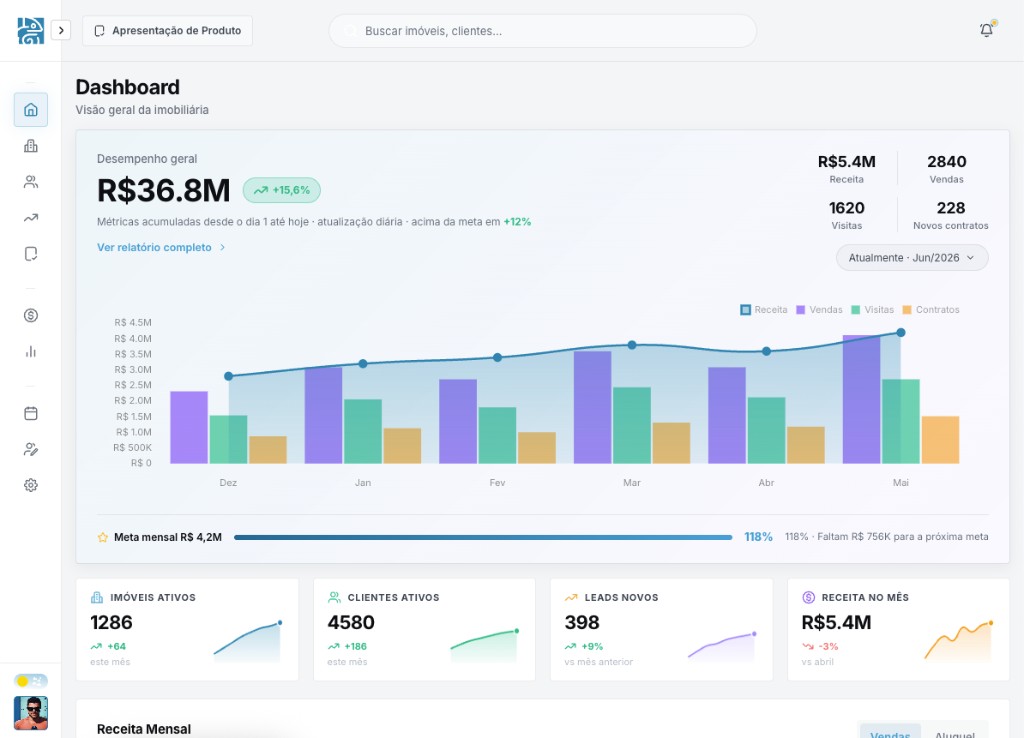The width and height of the screenshot is (1024, 738).
Task: Toggle Contratos series in chart legend
Action: (931, 310)
